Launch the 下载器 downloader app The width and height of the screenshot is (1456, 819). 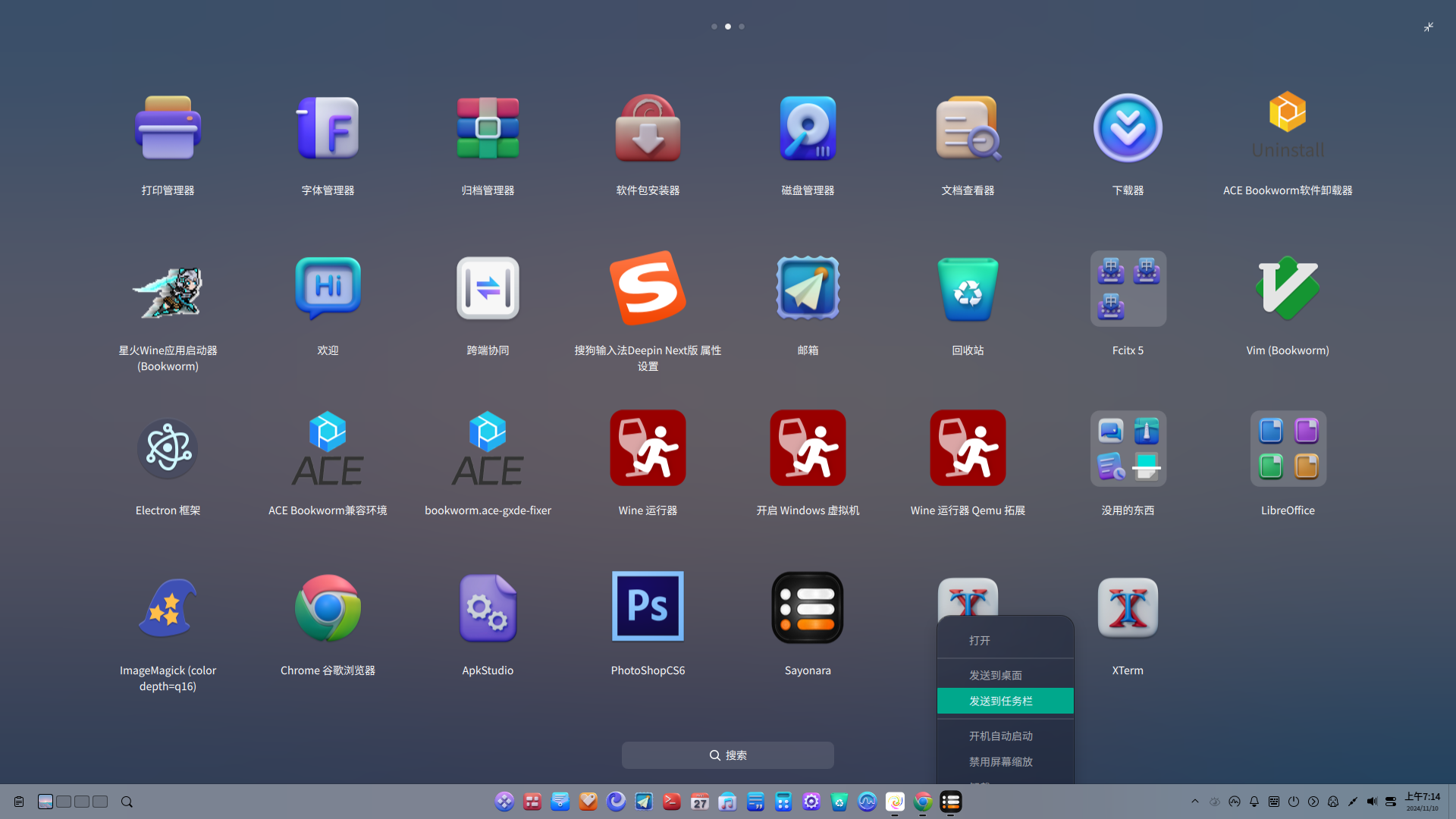tap(1128, 127)
